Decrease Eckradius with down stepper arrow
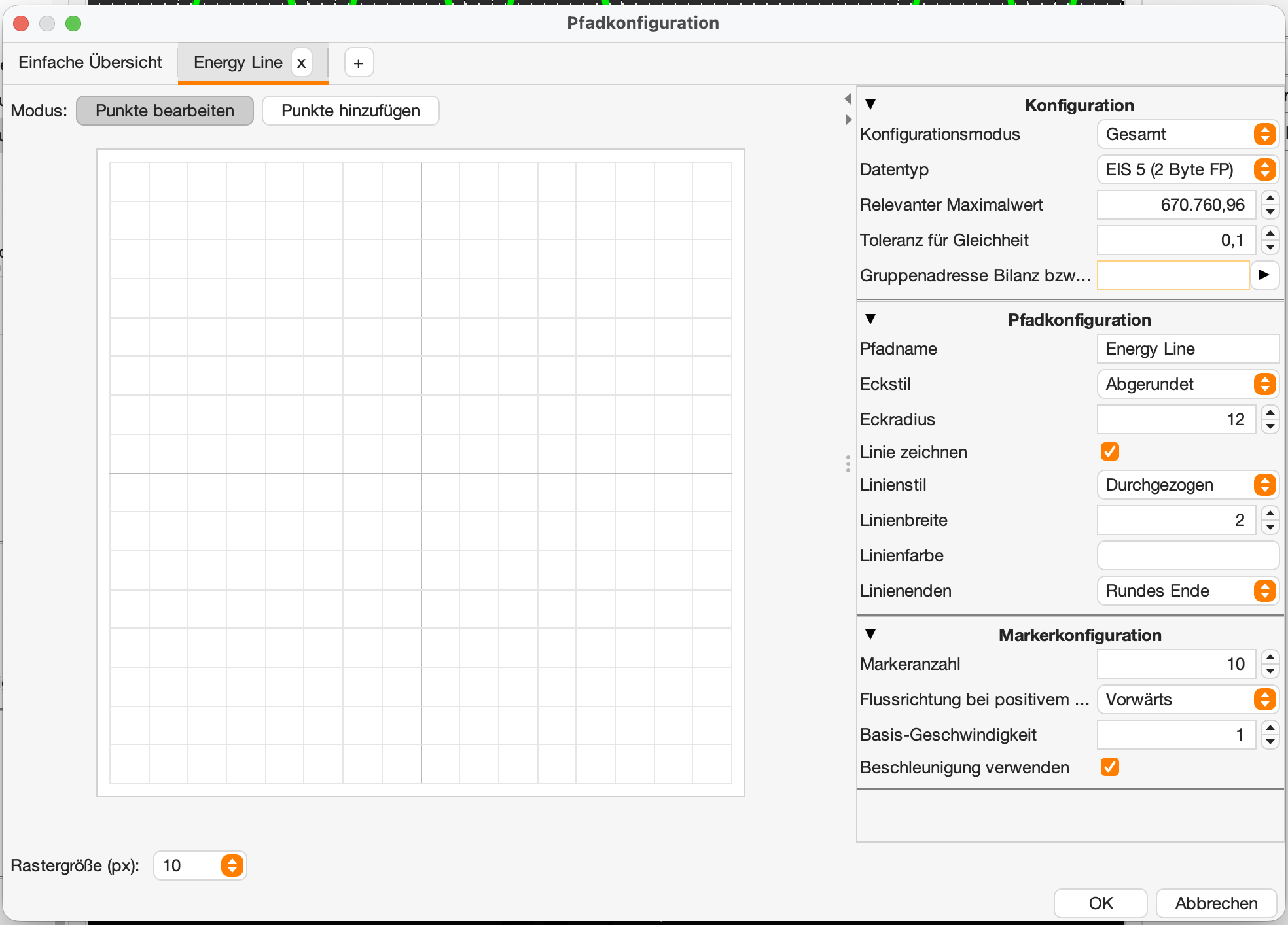Screen dimensions: 1288x925 pyautogui.click(x=1270, y=427)
